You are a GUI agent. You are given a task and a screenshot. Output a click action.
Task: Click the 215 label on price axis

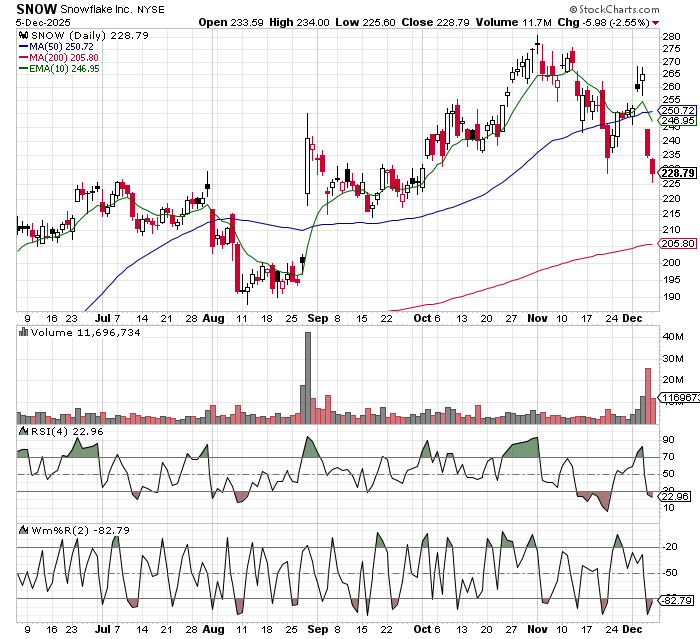(671, 214)
